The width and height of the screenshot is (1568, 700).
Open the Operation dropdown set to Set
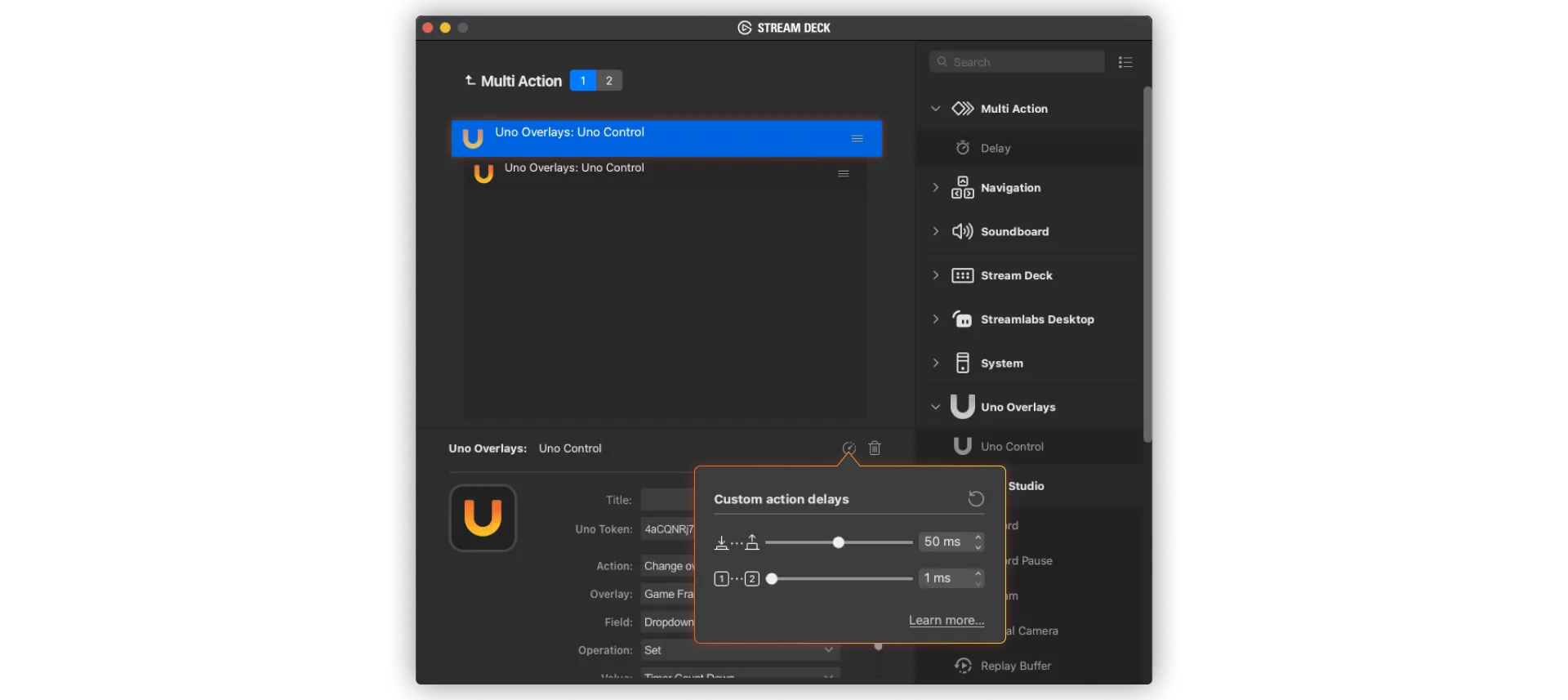click(740, 650)
